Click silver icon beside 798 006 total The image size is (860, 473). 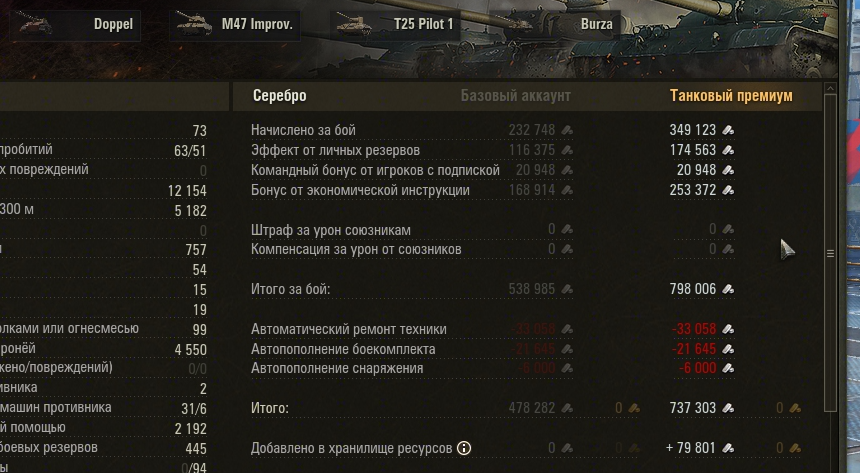tap(728, 290)
